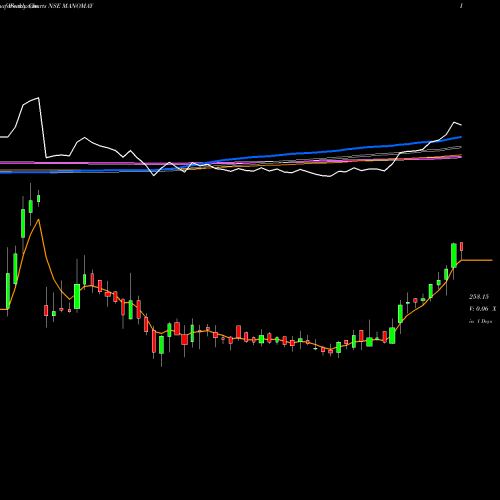Select the last red candle at chart's right end
500x500 pixels.
click(x=462, y=247)
